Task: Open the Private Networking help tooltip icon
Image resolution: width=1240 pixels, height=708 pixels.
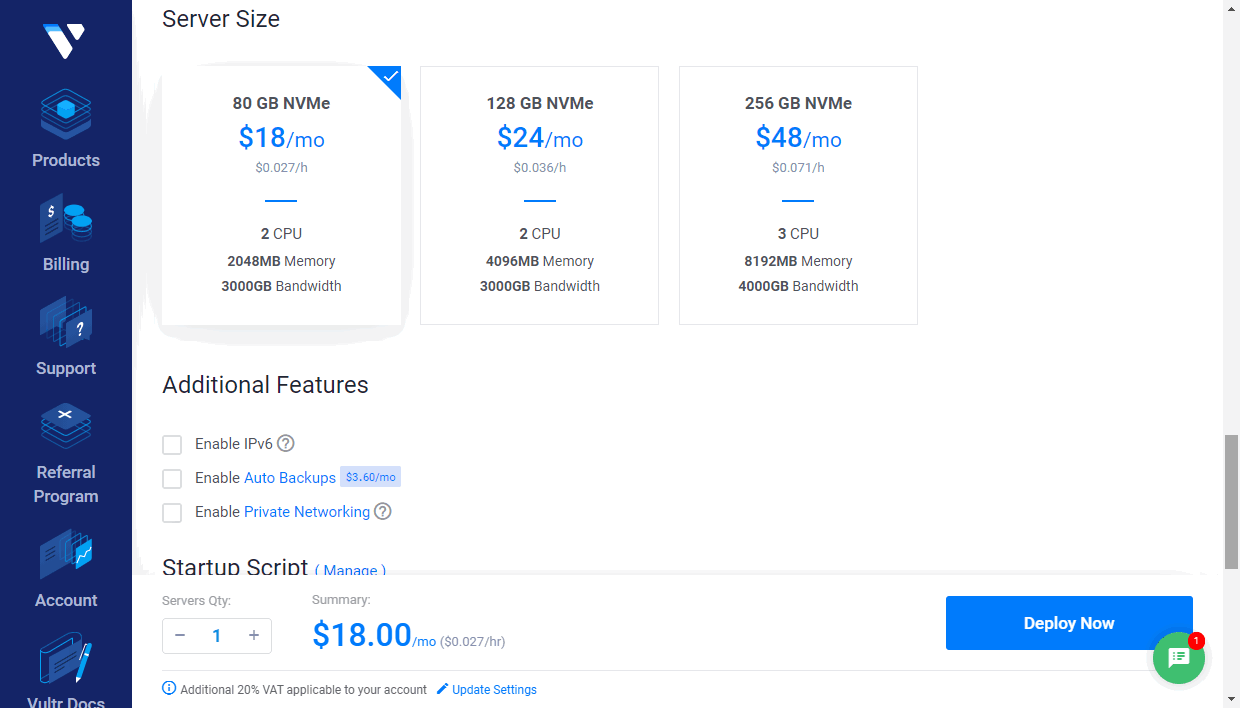Action: [x=382, y=511]
